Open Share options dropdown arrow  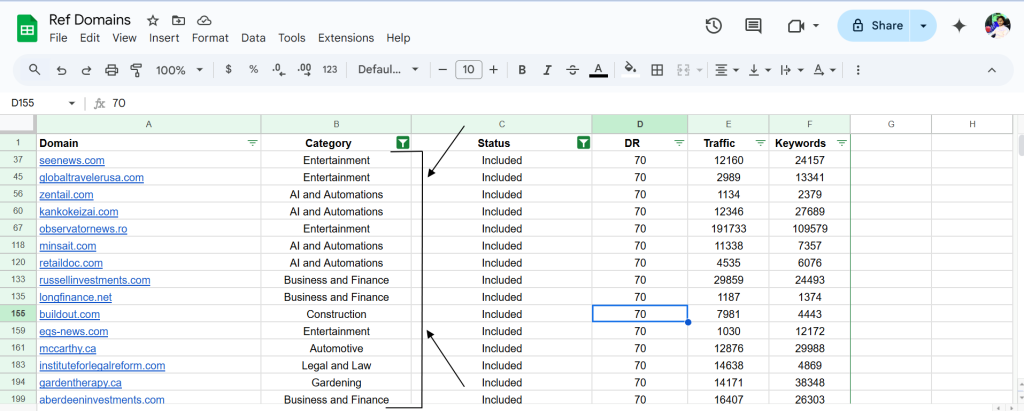click(923, 25)
